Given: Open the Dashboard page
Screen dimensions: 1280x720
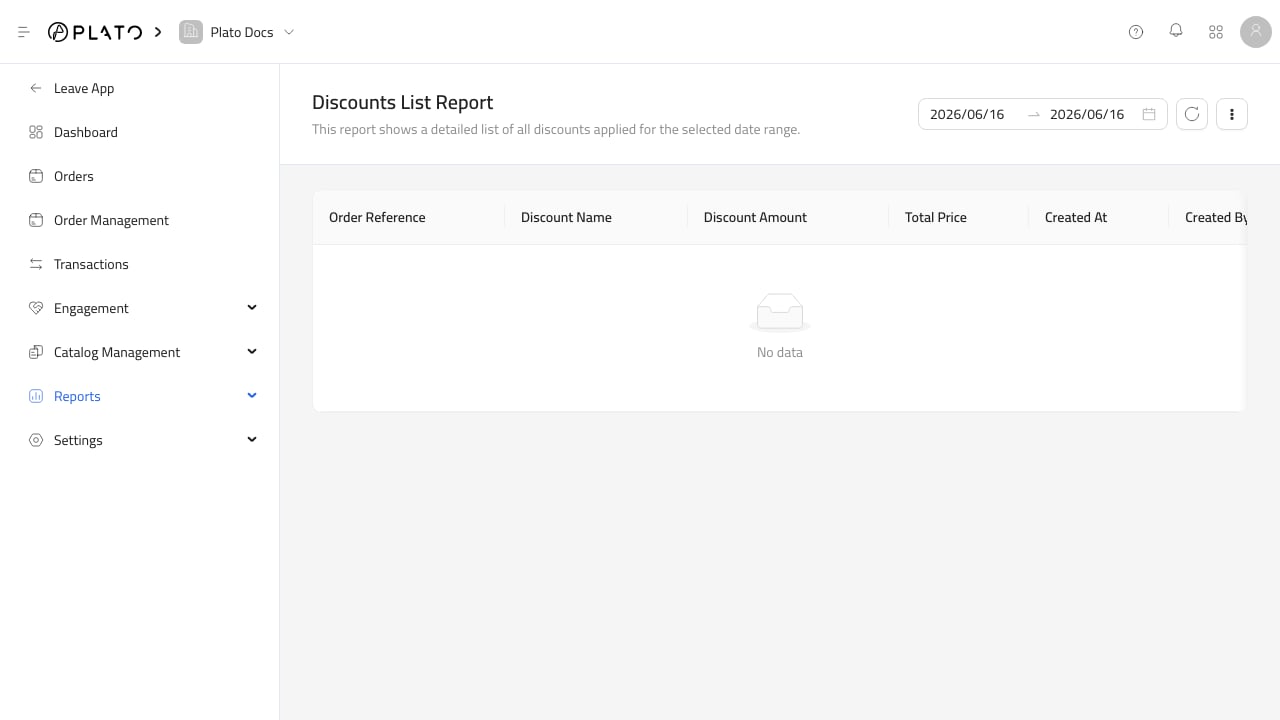Looking at the screenshot, I should click(86, 132).
